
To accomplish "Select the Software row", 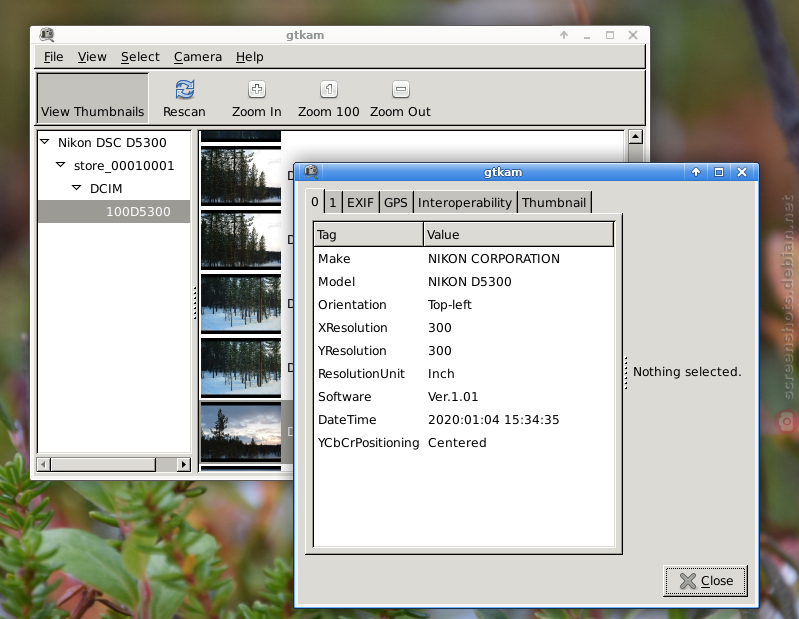I will [x=464, y=396].
